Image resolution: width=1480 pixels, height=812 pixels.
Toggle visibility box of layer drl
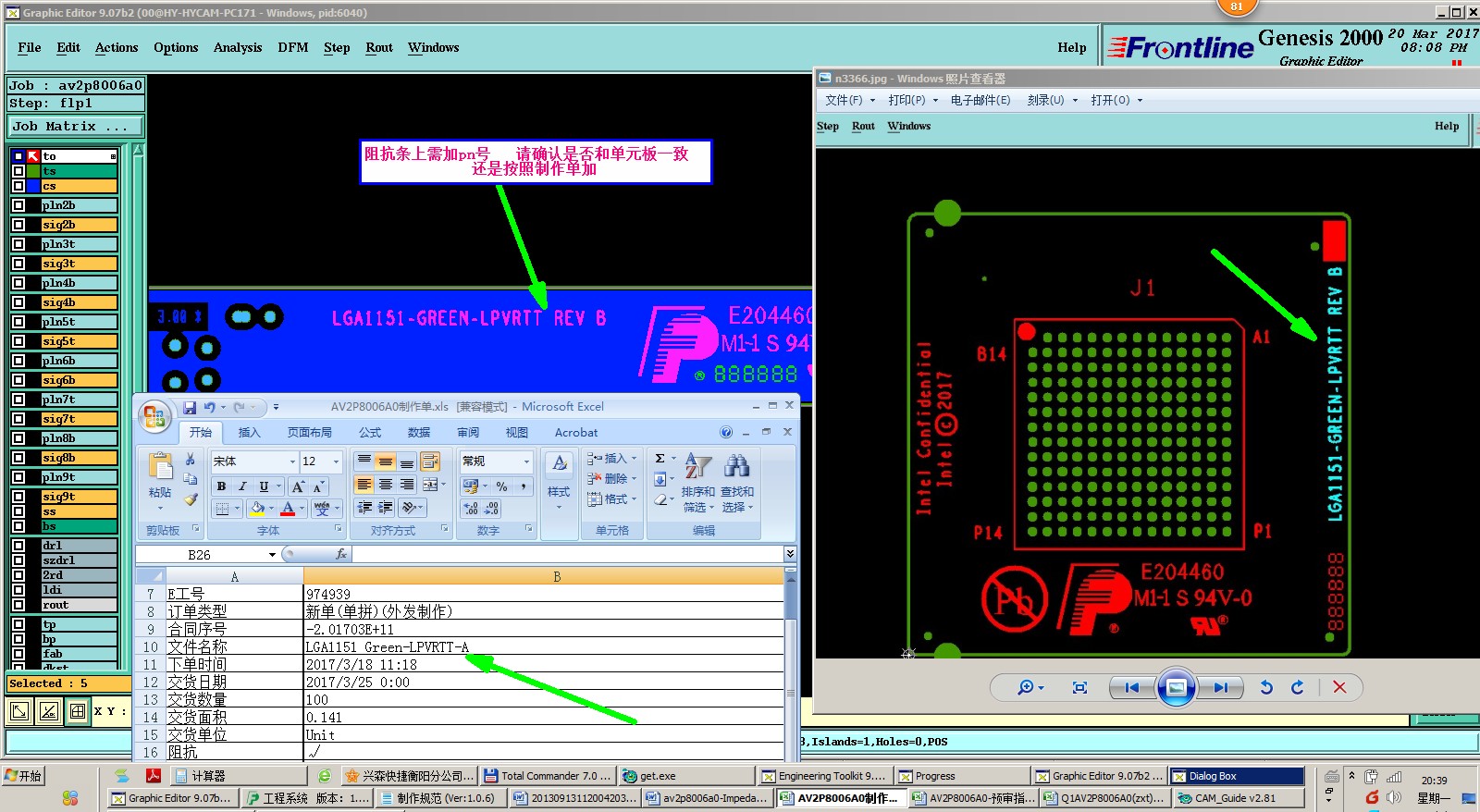pyautogui.click(x=18, y=546)
